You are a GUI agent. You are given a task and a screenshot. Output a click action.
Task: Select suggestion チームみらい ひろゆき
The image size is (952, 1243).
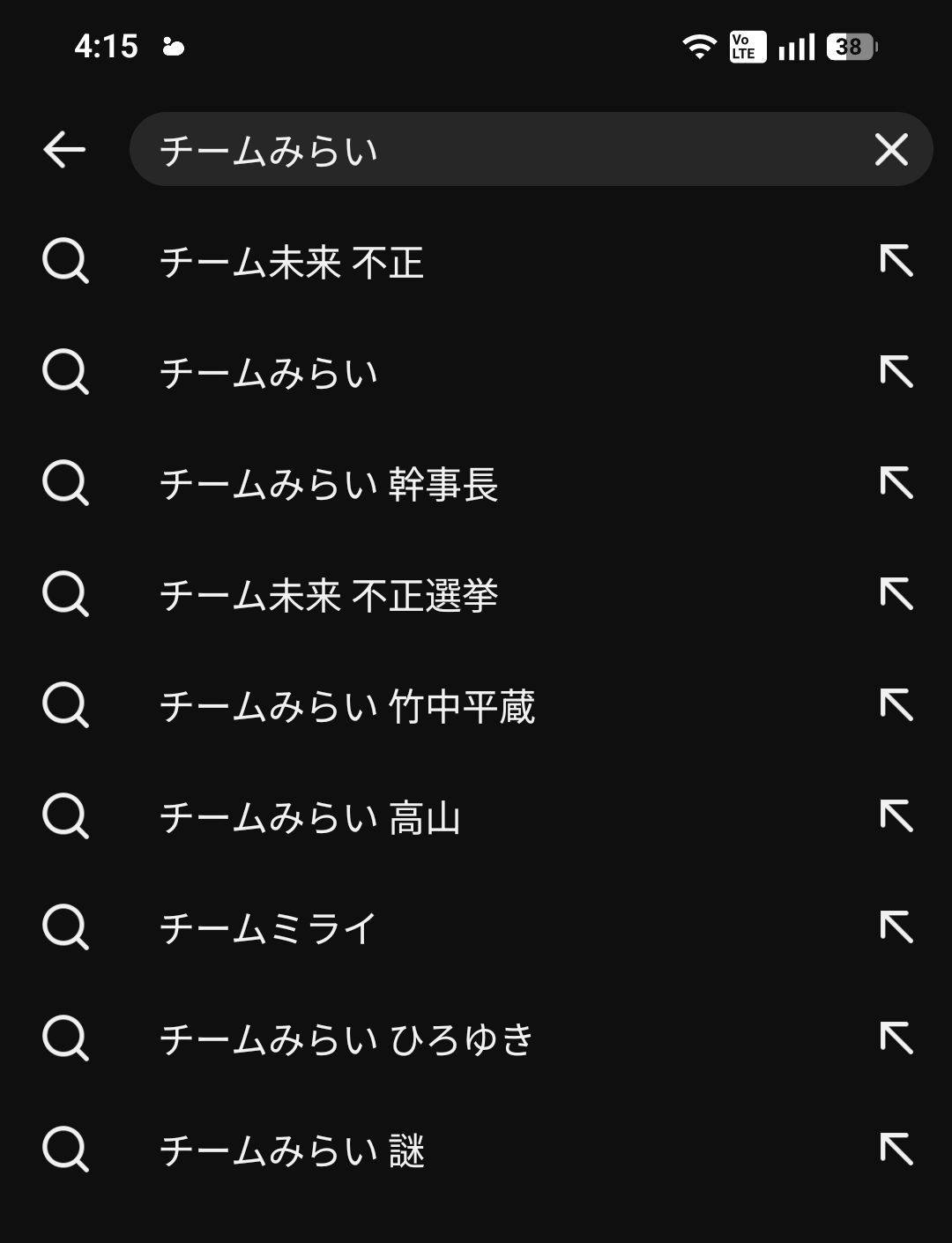point(347,1039)
